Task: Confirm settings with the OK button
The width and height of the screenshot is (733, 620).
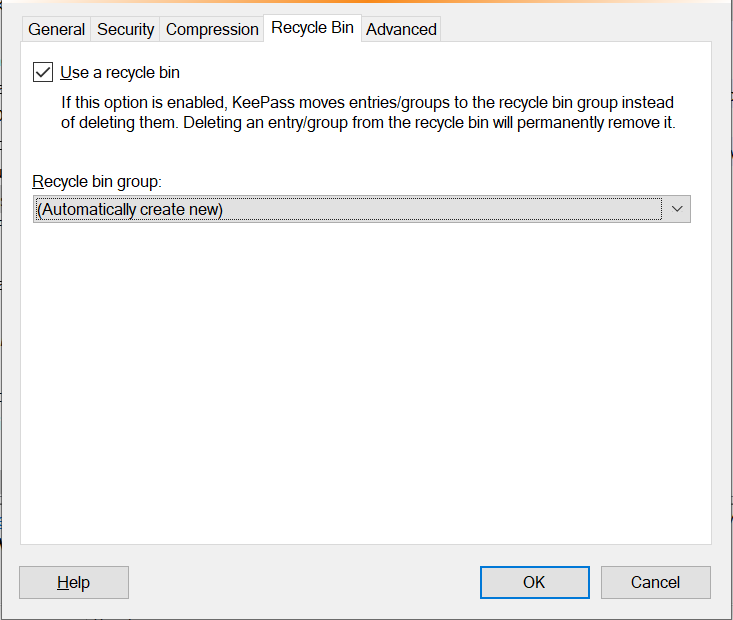Action: click(x=534, y=583)
